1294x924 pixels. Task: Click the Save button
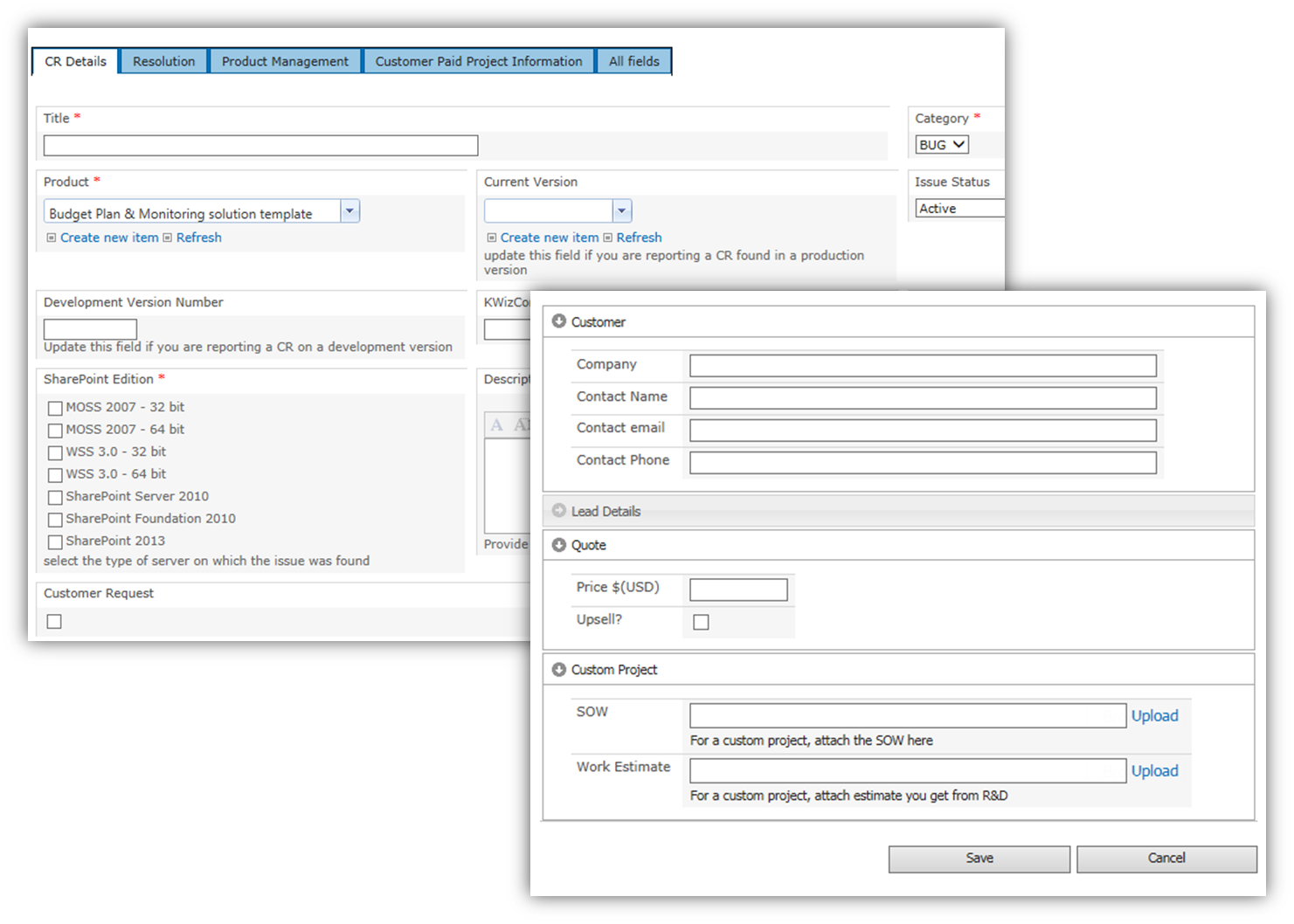coord(979,858)
